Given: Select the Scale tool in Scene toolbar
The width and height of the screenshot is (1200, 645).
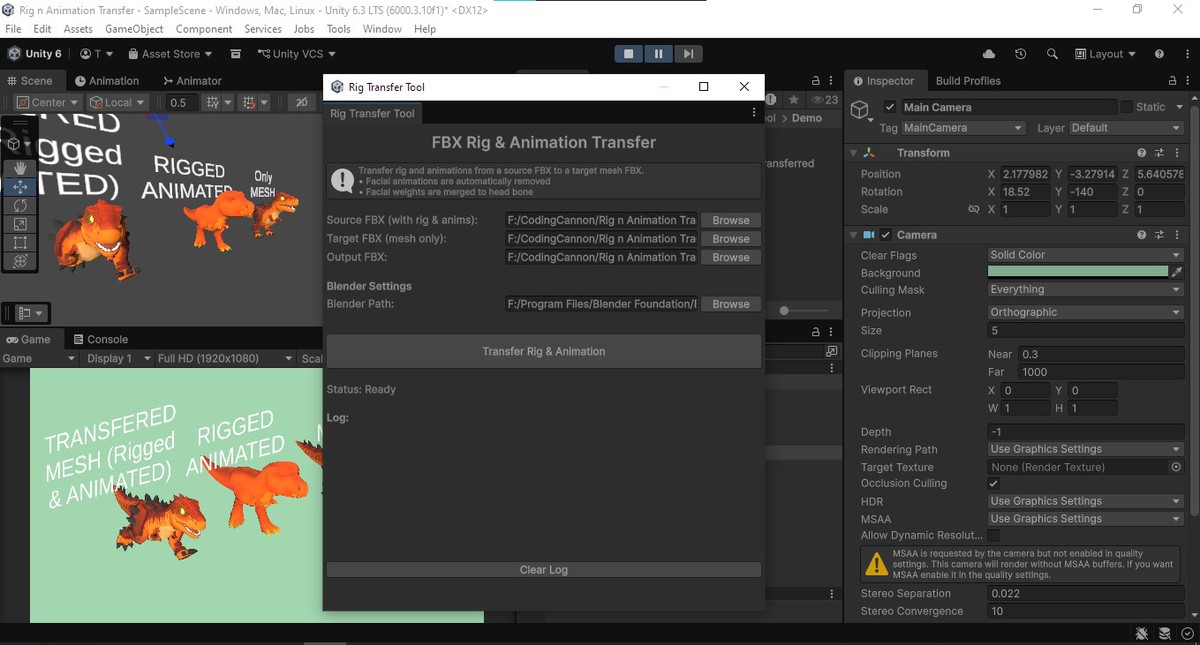Looking at the screenshot, I should (x=20, y=224).
